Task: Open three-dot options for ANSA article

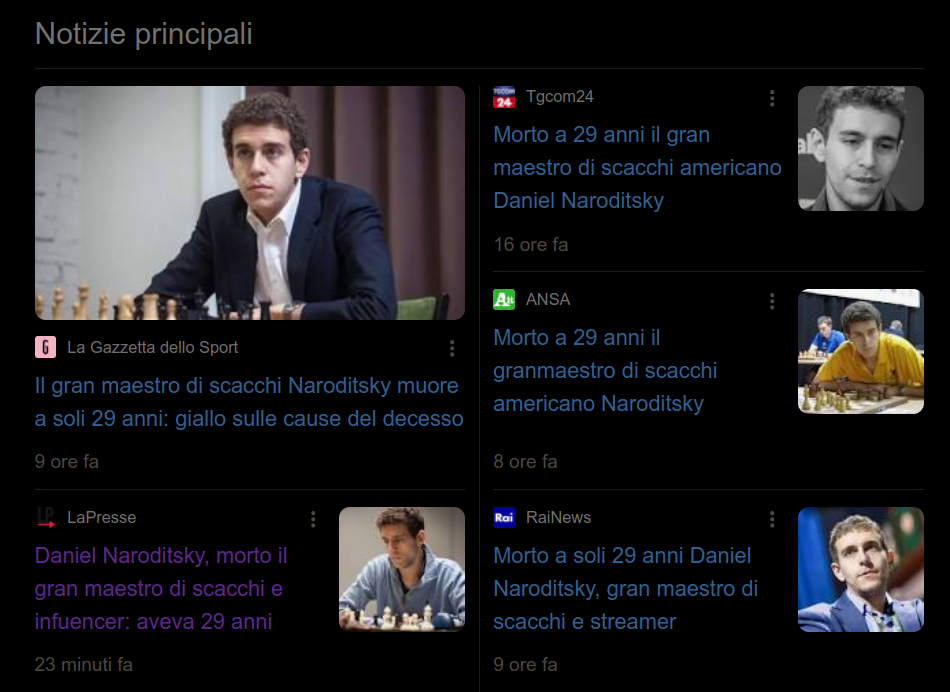Action: (x=772, y=301)
